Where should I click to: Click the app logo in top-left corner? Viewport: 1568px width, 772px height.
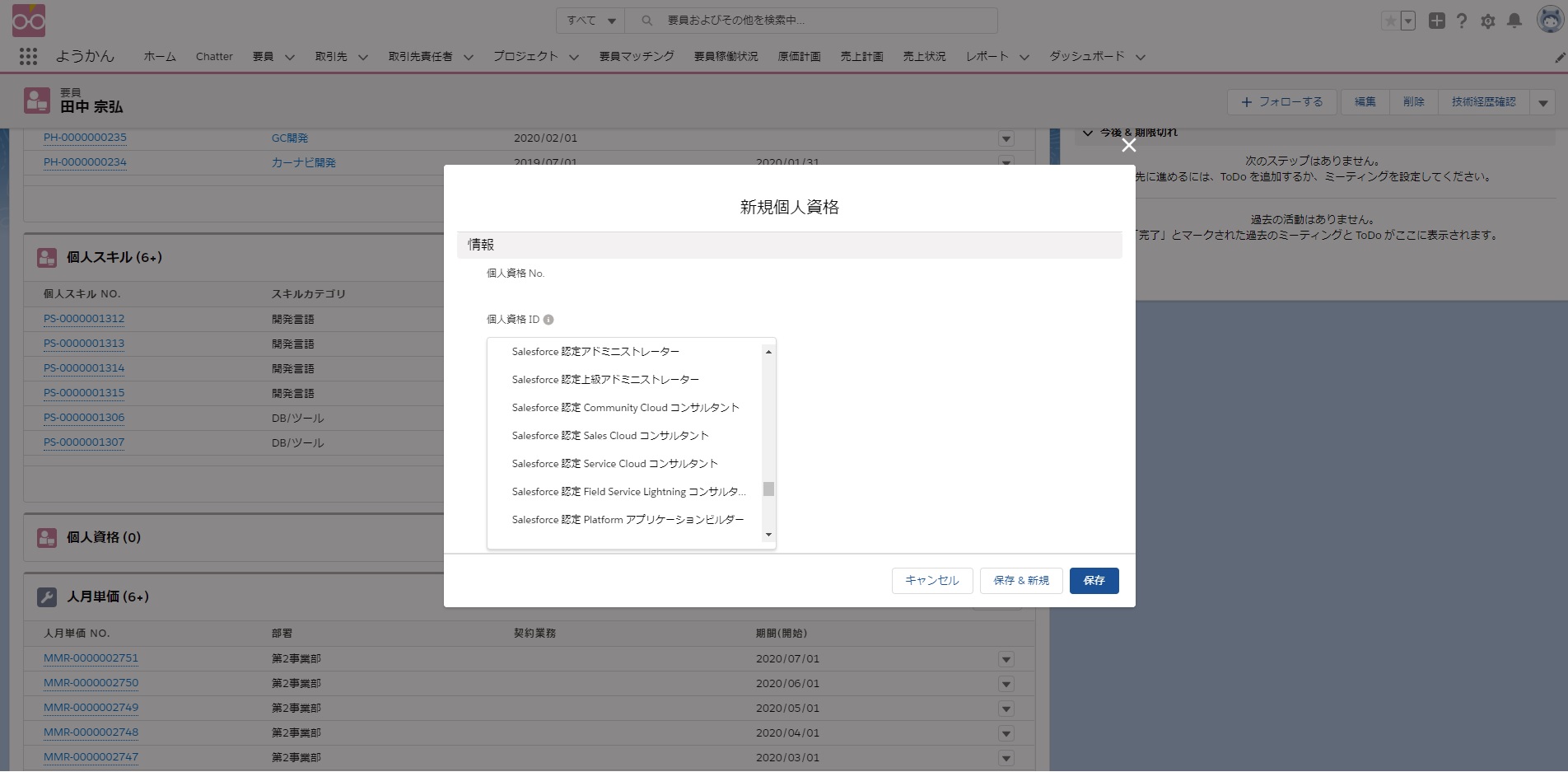coord(29,21)
